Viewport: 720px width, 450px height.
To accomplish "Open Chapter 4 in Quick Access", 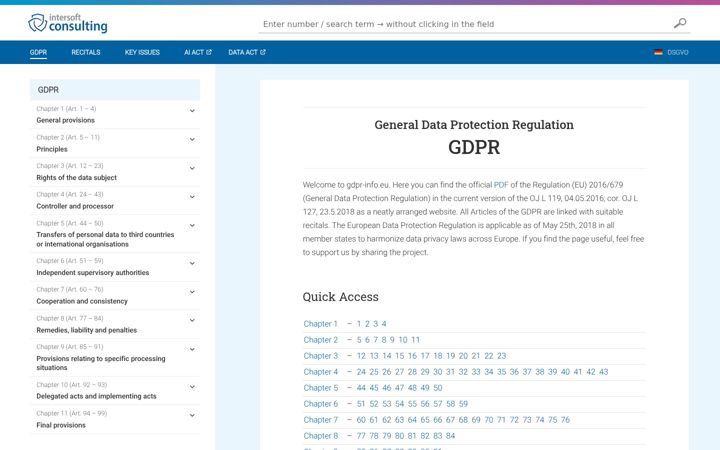I will pos(321,372).
